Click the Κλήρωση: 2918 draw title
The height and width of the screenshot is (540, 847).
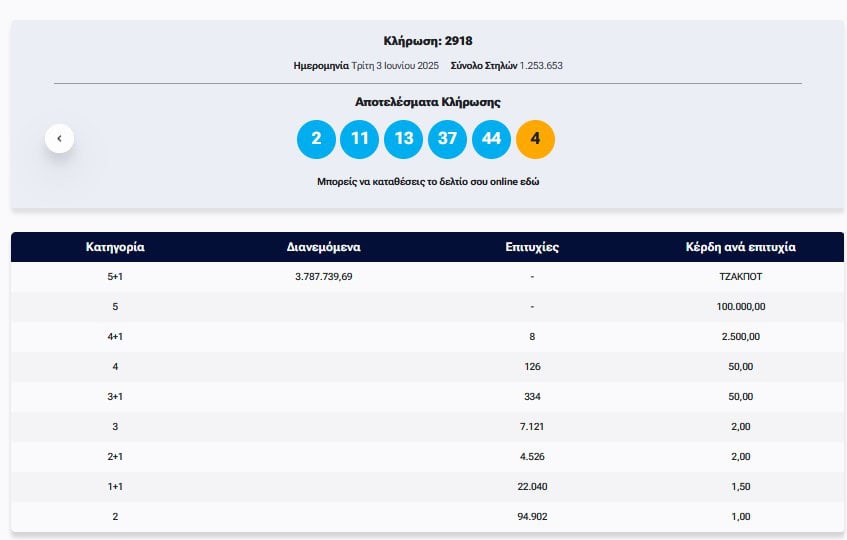pyautogui.click(x=428, y=41)
